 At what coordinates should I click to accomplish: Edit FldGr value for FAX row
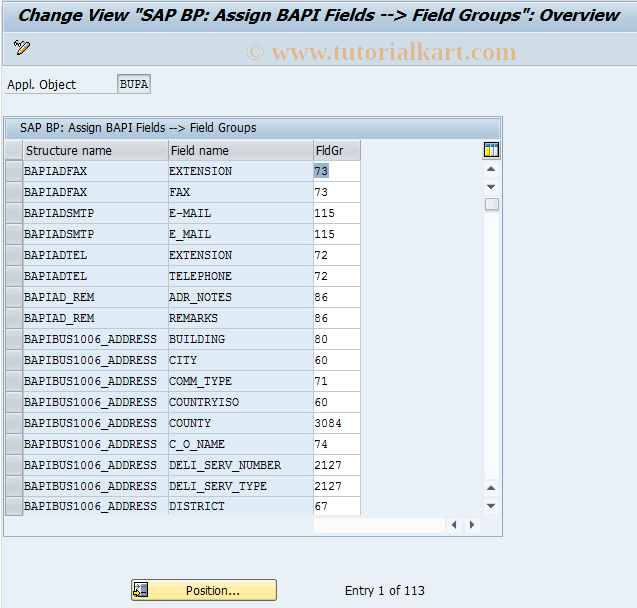[x=336, y=192]
